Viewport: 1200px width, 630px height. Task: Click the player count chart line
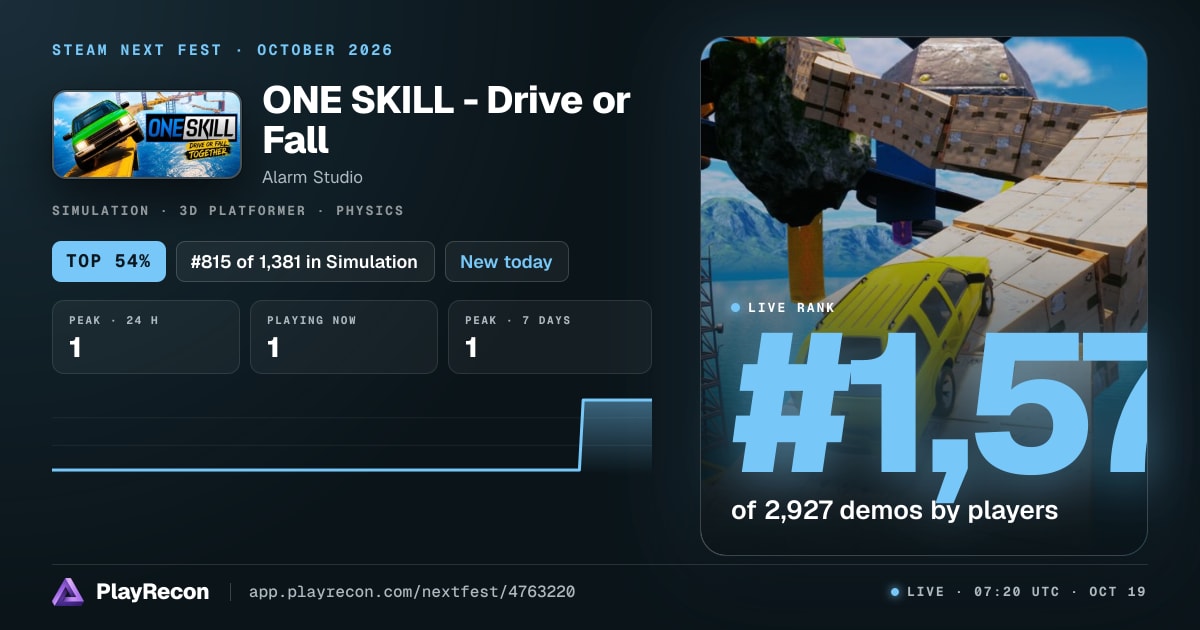point(352,435)
